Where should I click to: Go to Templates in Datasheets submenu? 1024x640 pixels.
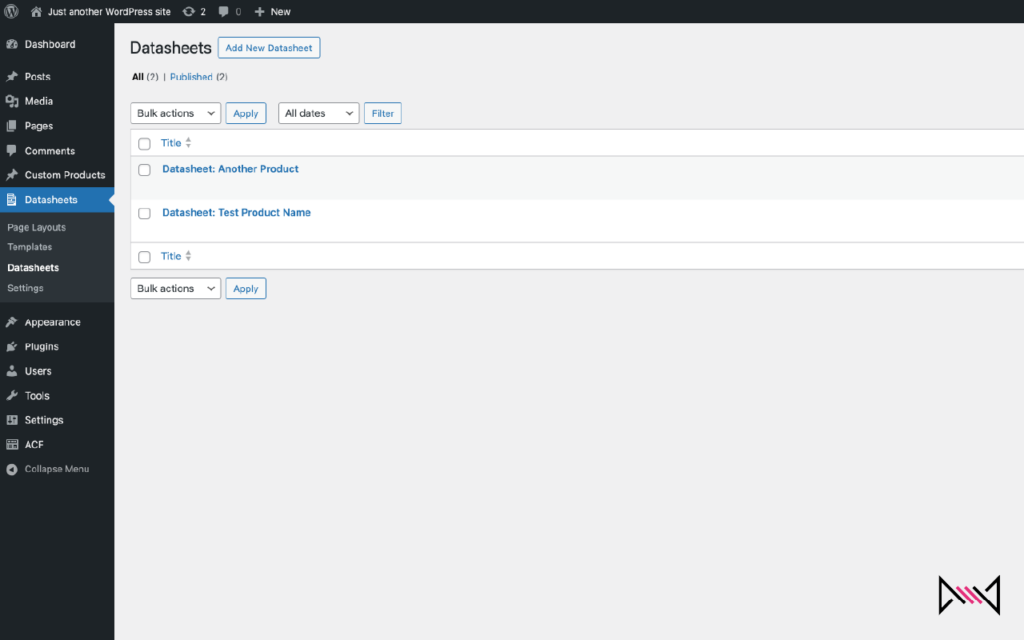point(29,247)
